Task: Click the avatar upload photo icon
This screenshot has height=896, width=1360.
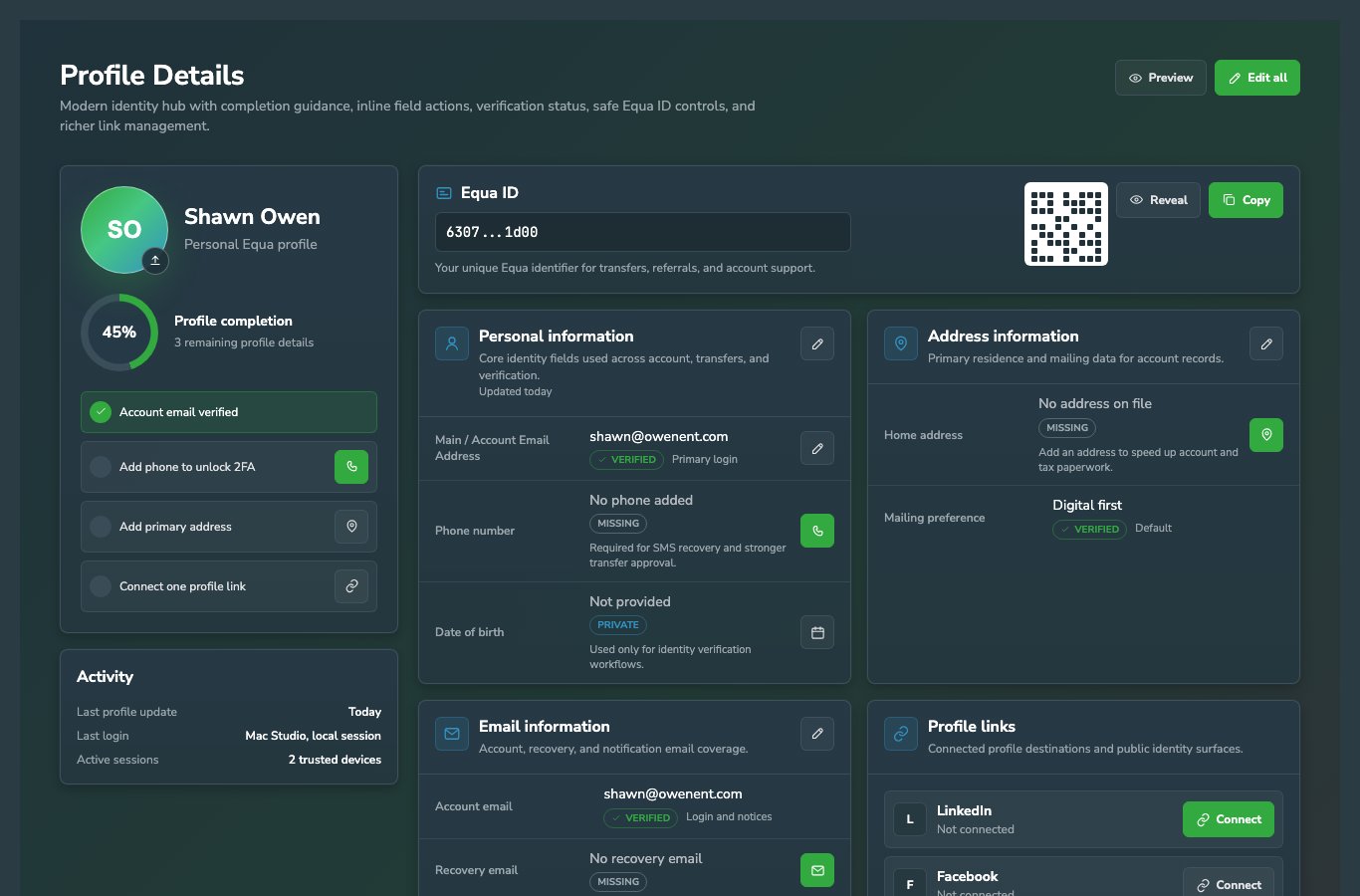Action: click(154, 260)
